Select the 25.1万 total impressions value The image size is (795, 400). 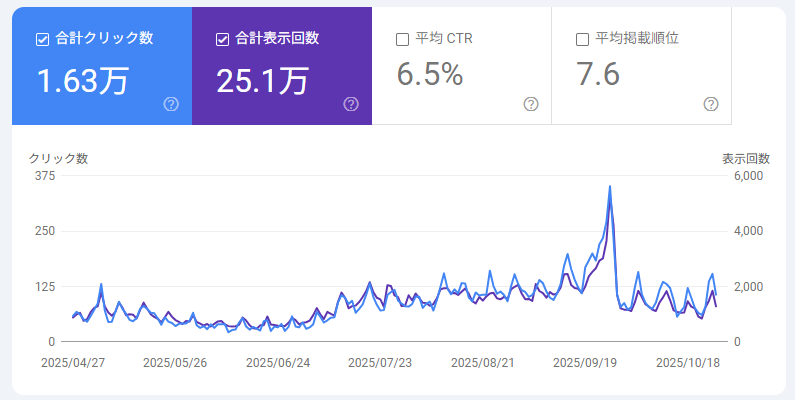pyautogui.click(x=262, y=79)
